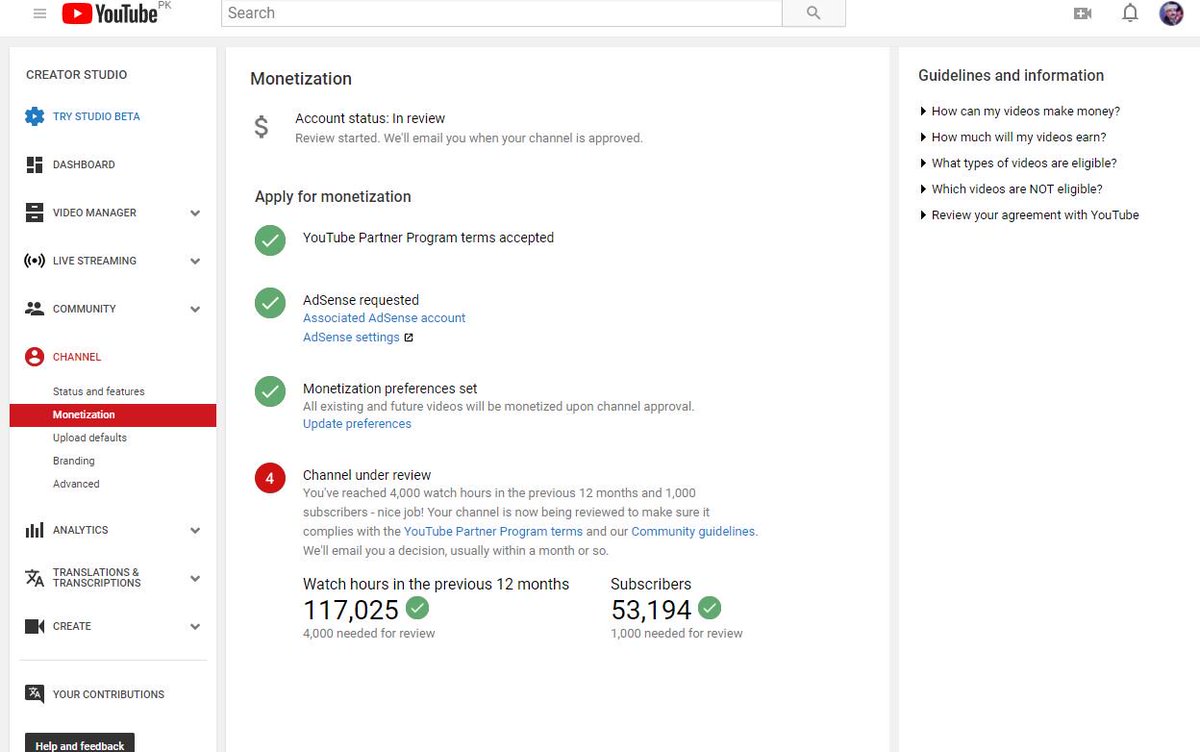Click the Analytics bar chart icon
This screenshot has height=752, width=1200.
click(x=35, y=530)
